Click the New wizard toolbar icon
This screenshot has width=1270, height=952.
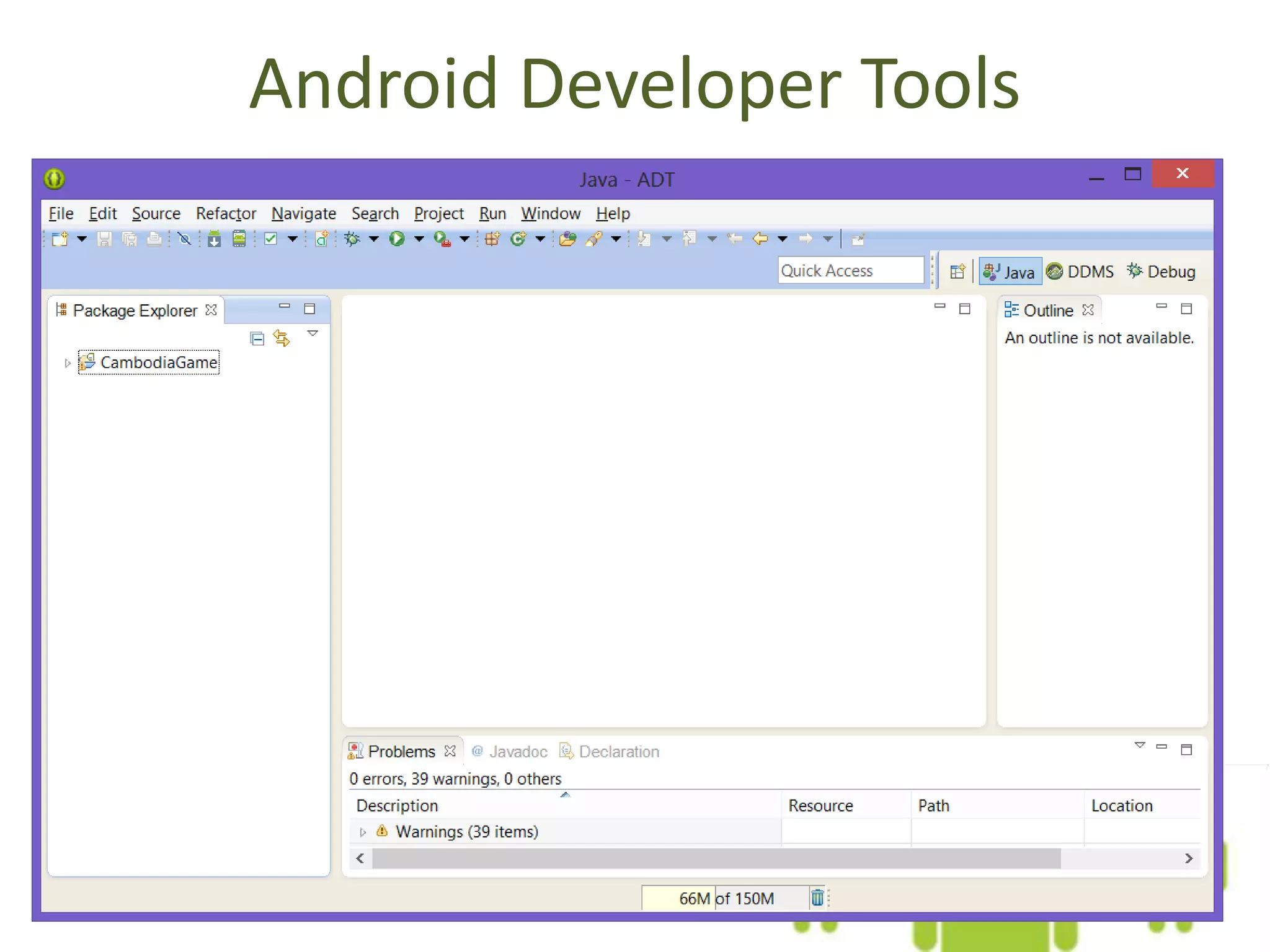point(60,239)
